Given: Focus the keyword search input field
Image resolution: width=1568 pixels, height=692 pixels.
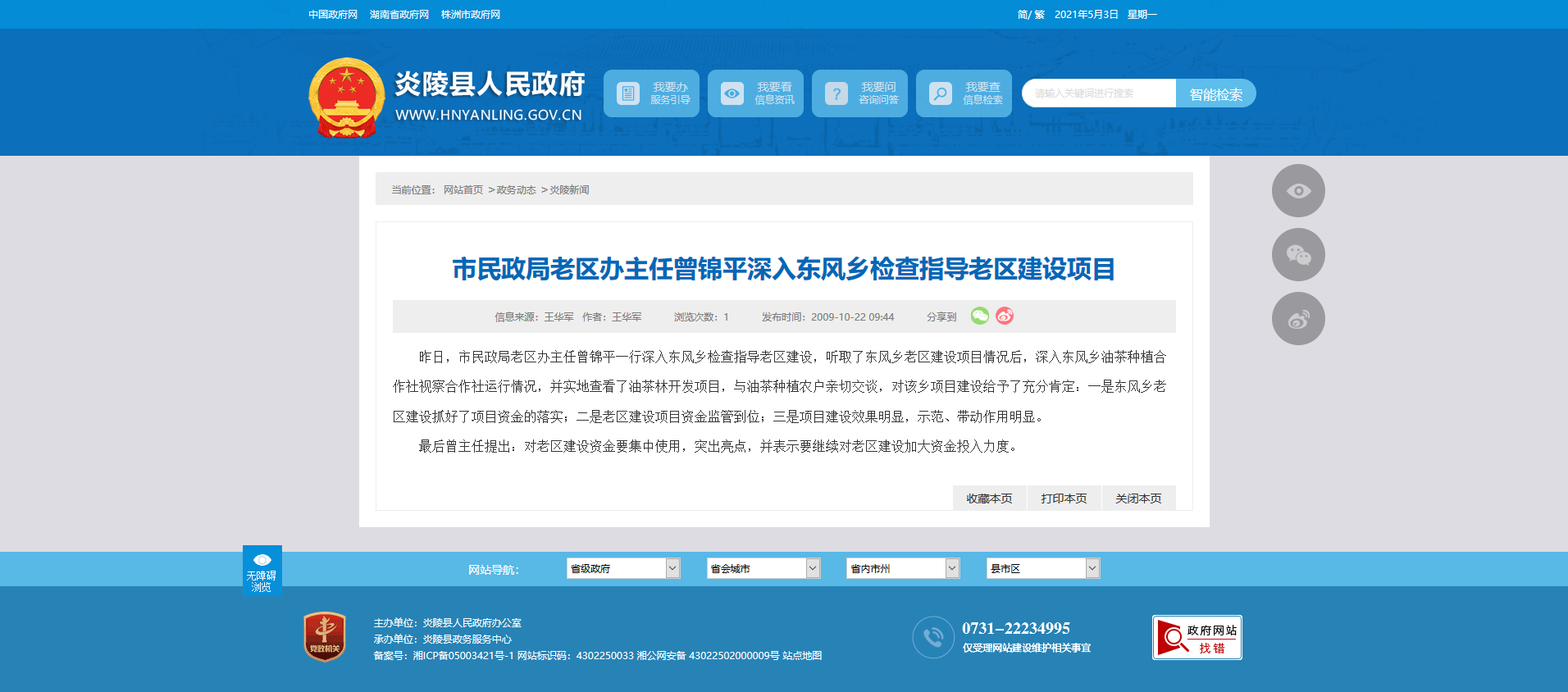Looking at the screenshot, I should click(1099, 93).
